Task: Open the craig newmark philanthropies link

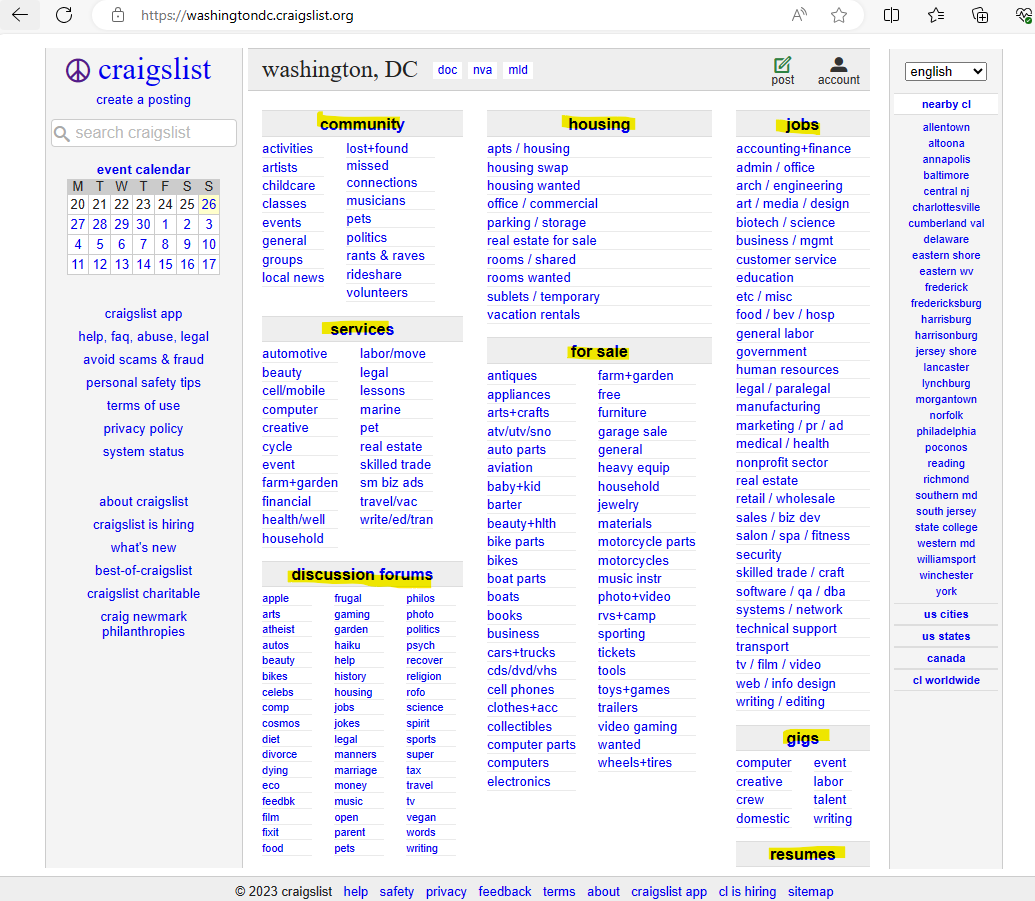Action: click(143, 624)
